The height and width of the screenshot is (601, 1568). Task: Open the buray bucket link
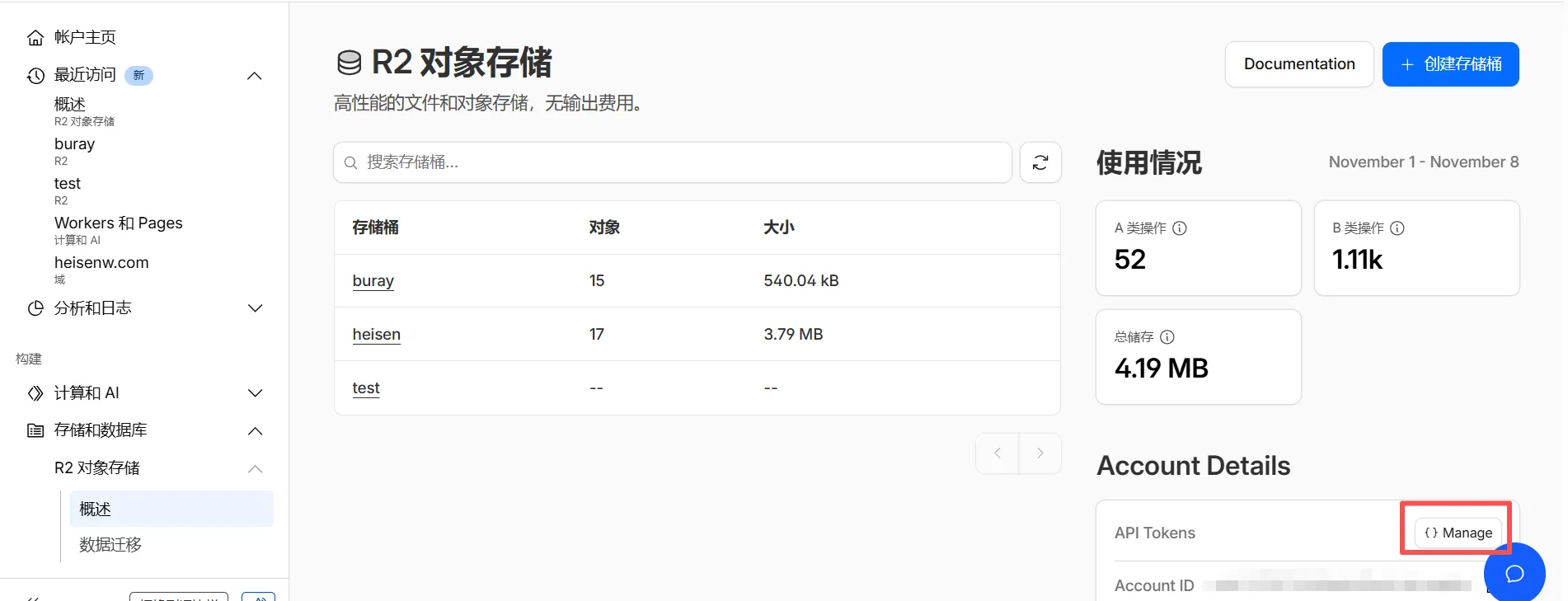[x=373, y=281]
